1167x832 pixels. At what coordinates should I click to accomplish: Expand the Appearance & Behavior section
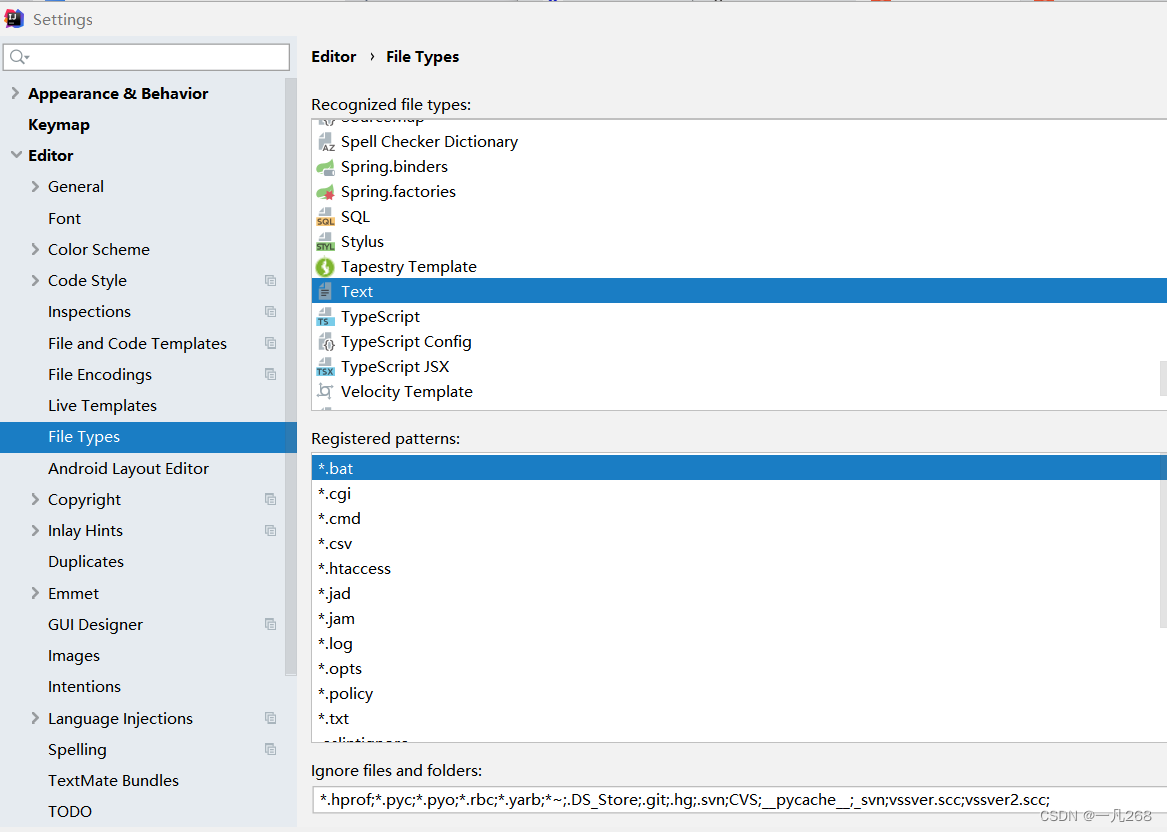16,93
